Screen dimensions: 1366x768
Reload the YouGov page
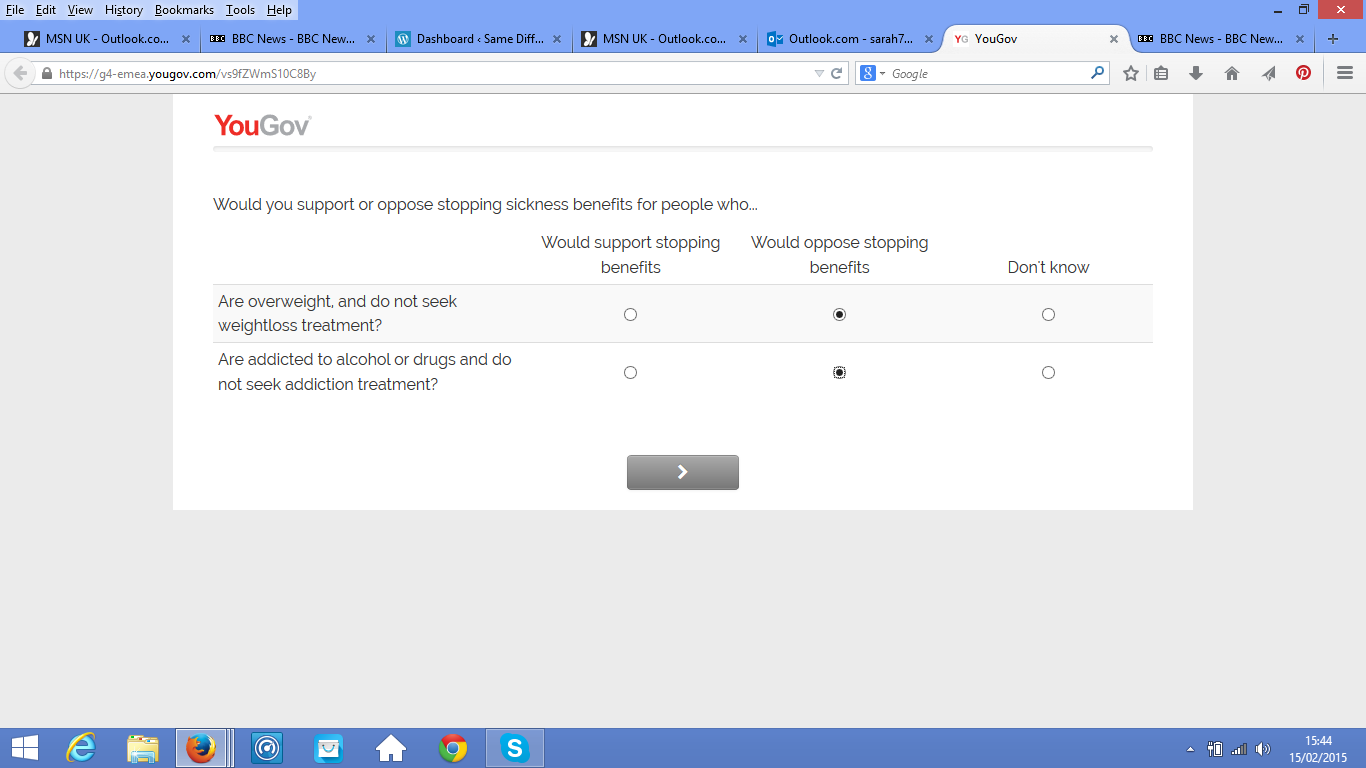pos(837,73)
